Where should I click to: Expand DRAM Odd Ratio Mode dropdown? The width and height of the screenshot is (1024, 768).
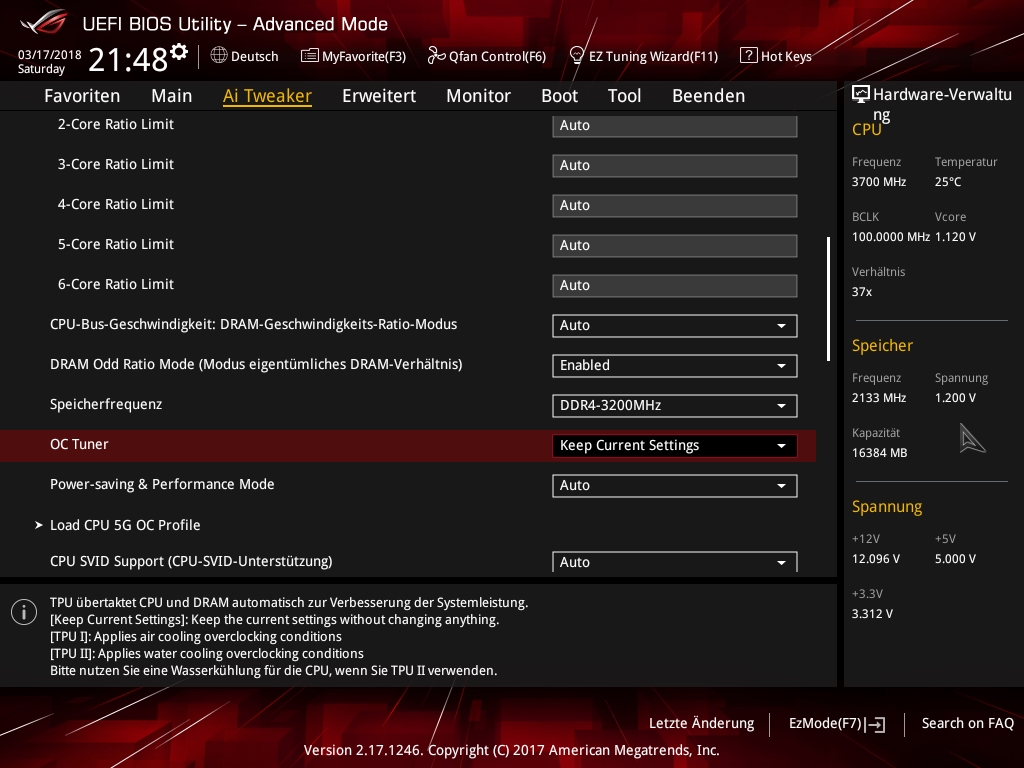[674, 366]
